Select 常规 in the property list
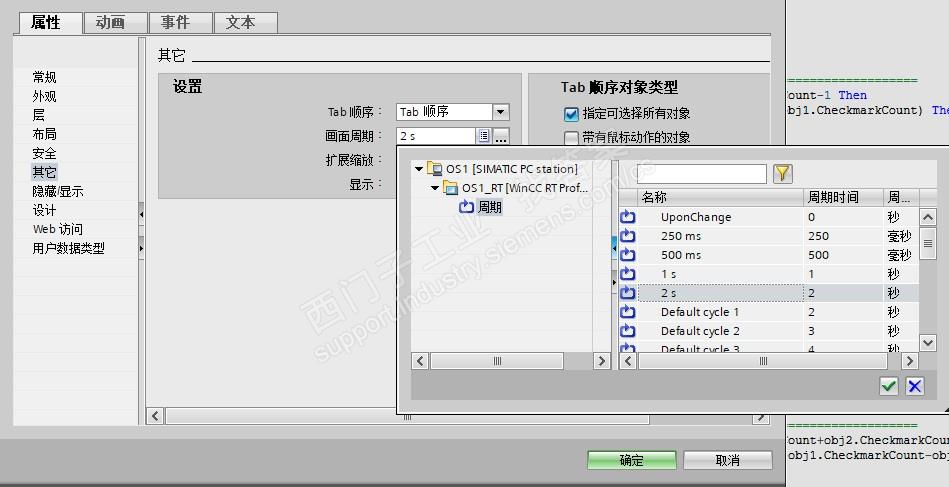Viewport: 949px width, 487px height. click(44, 77)
